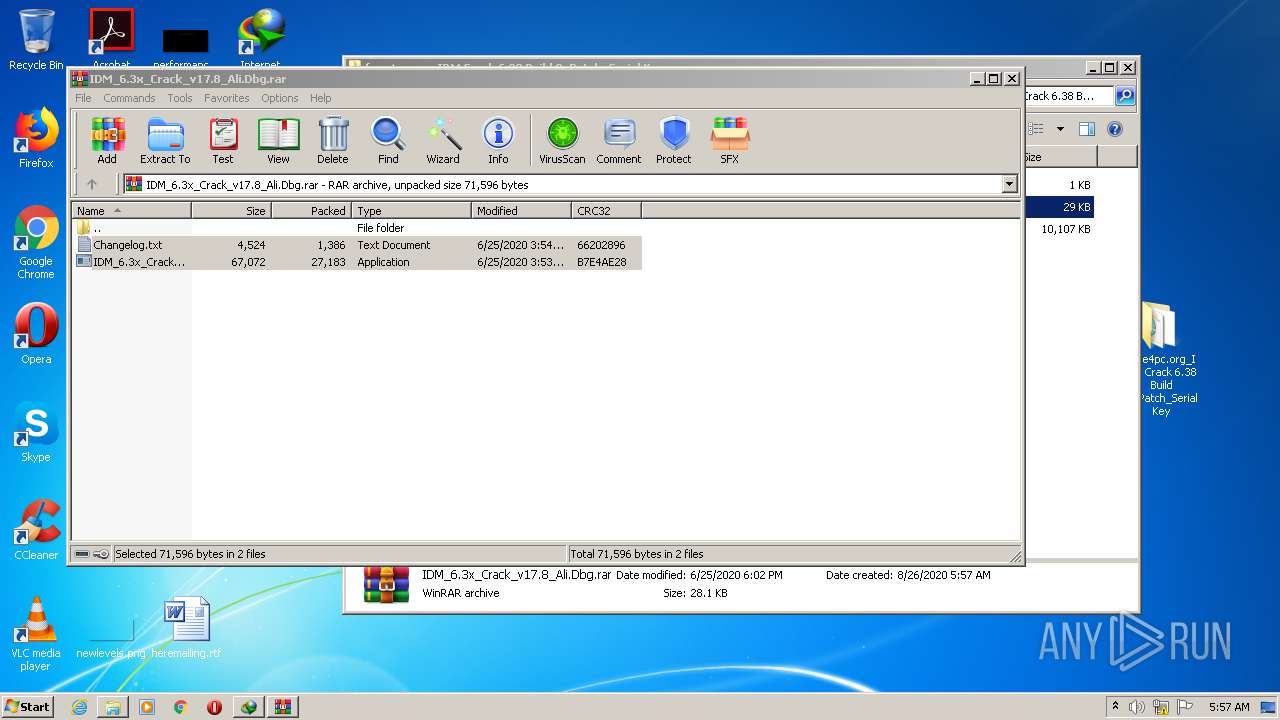1280x720 pixels.
Task: Click the system clock 5:57 AM
Action: pos(1229,707)
